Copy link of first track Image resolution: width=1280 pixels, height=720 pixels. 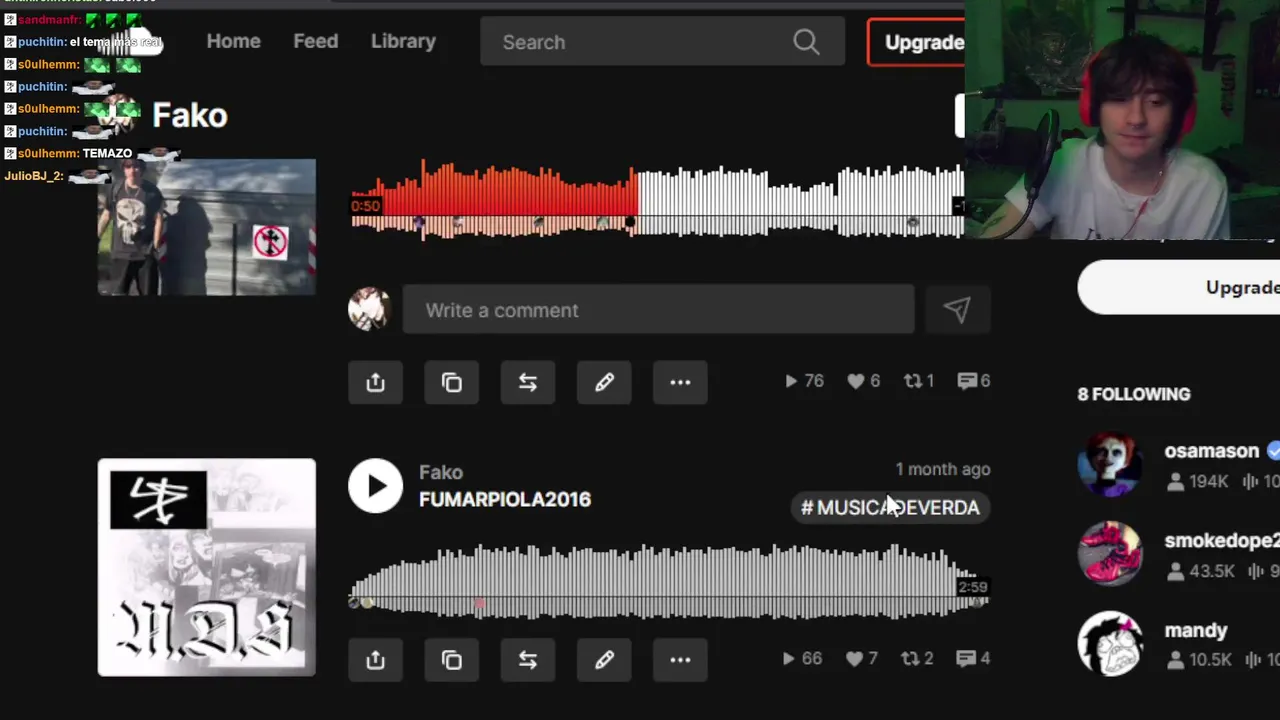(x=452, y=382)
